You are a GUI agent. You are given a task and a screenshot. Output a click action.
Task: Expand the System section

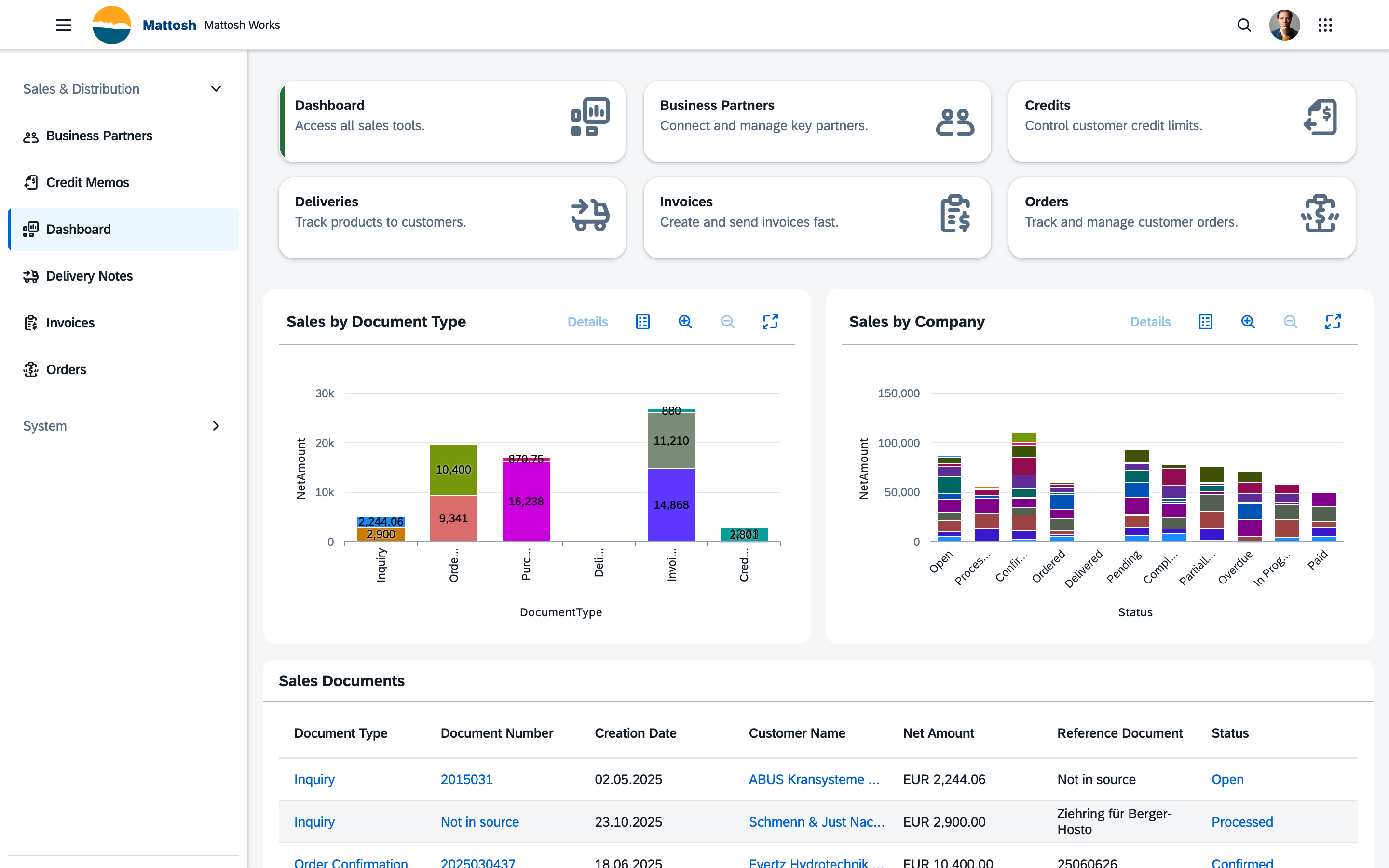[216, 425]
